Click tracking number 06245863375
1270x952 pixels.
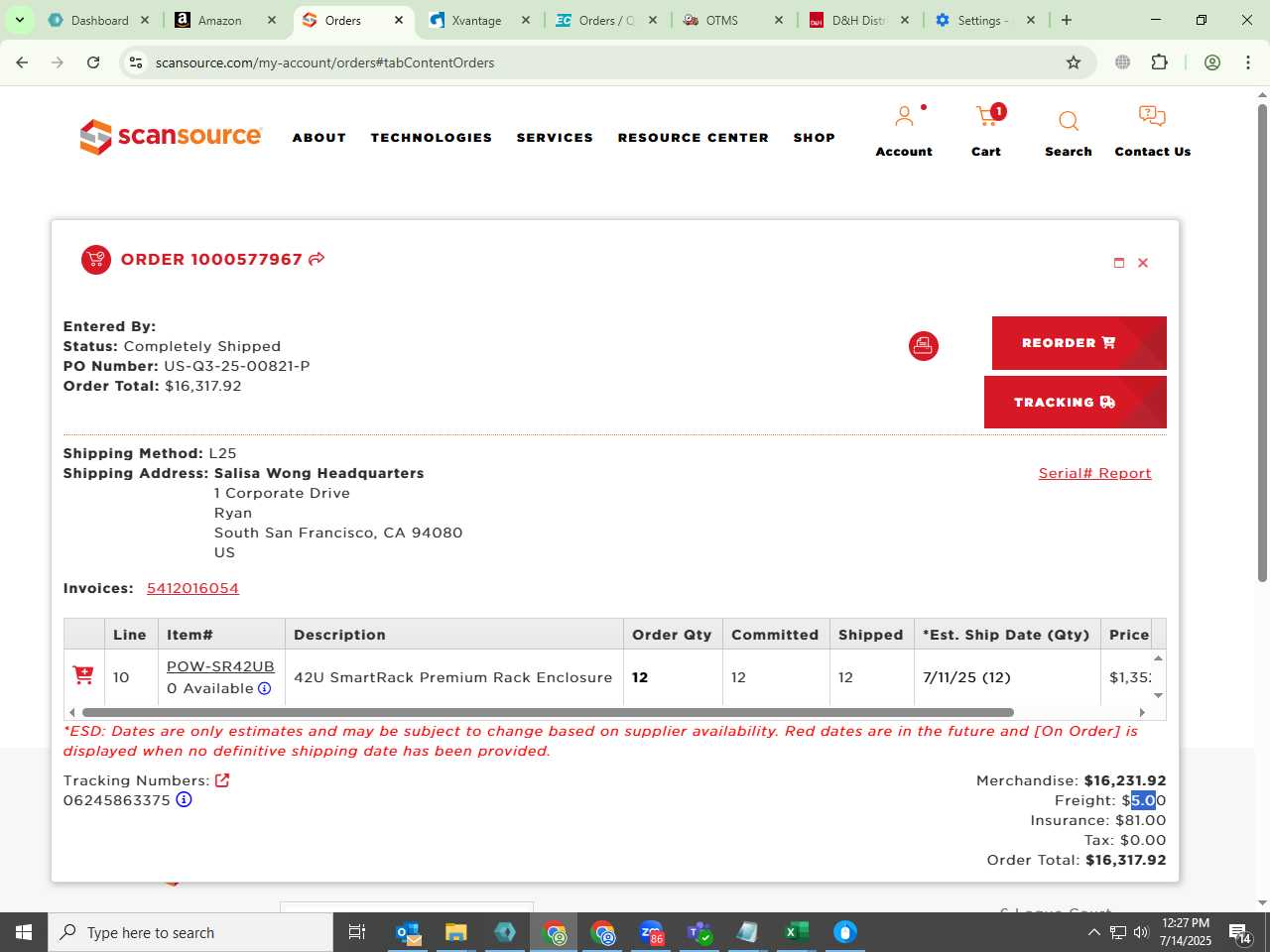117,800
